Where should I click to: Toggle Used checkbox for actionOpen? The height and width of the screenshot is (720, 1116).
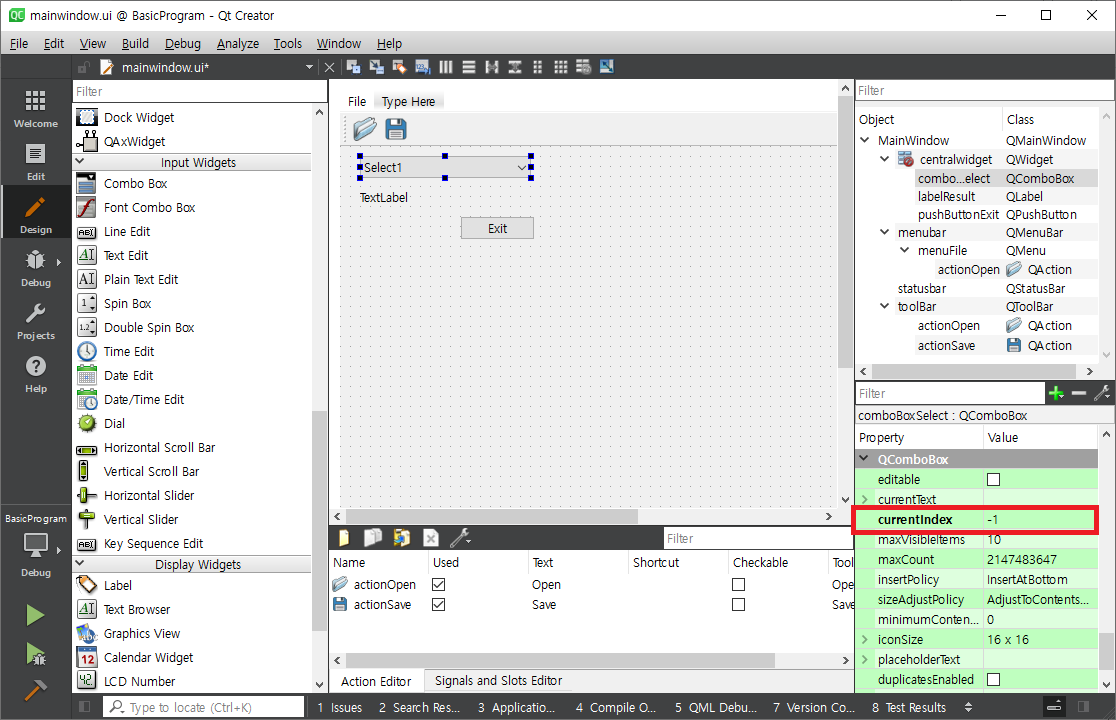click(438, 584)
